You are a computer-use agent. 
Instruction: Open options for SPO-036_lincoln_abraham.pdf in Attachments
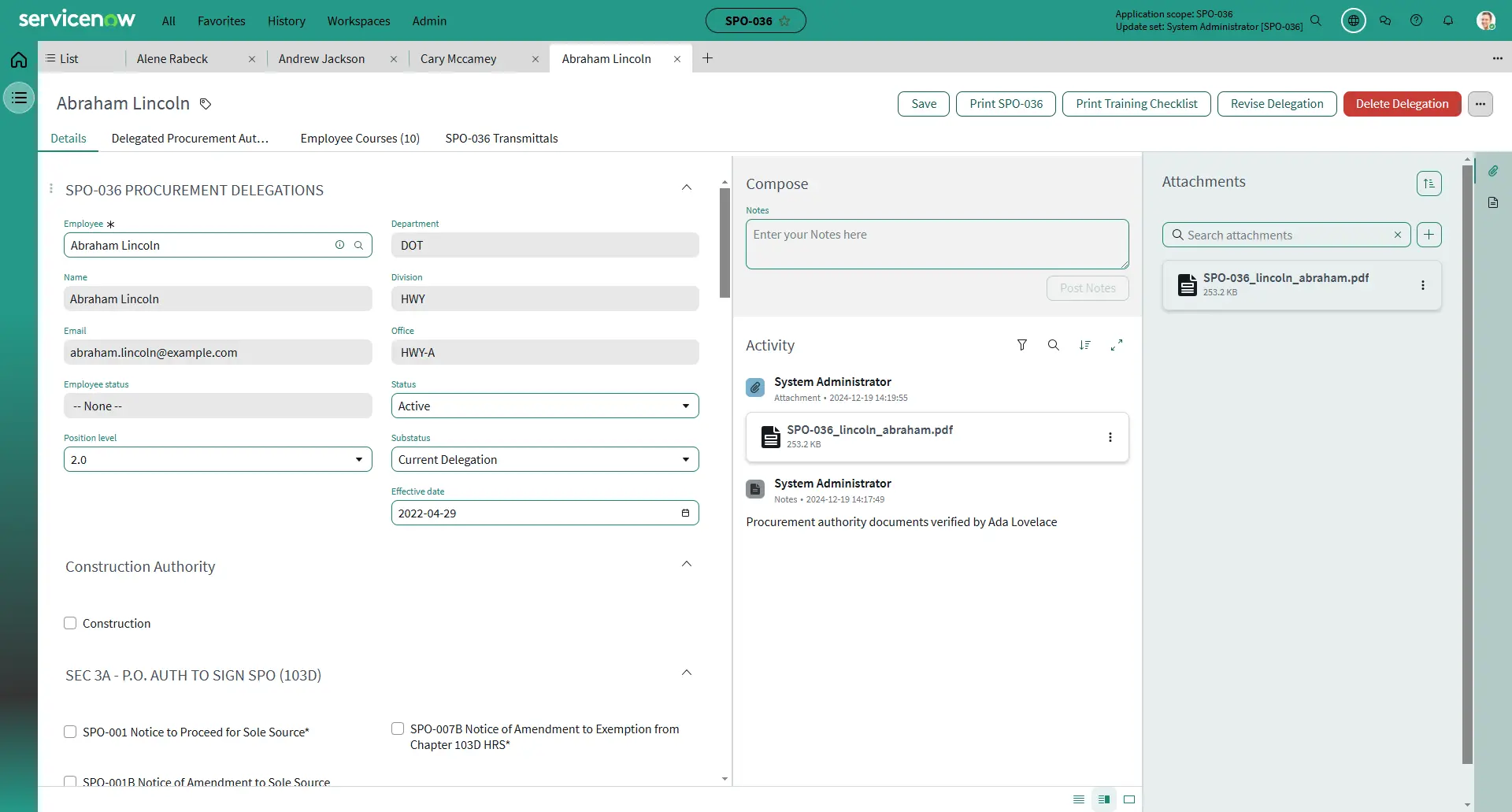click(x=1422, y=285)
